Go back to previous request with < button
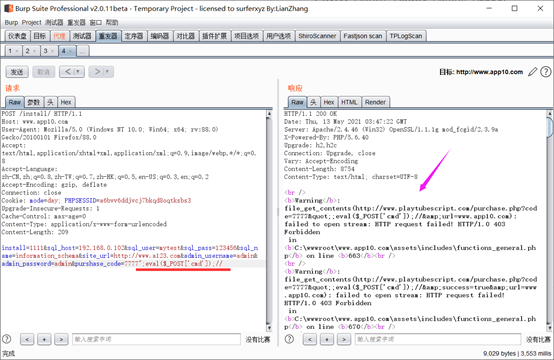Image resolution: width=554 pixels, height=360 pixels. click(x=67, y=72)
